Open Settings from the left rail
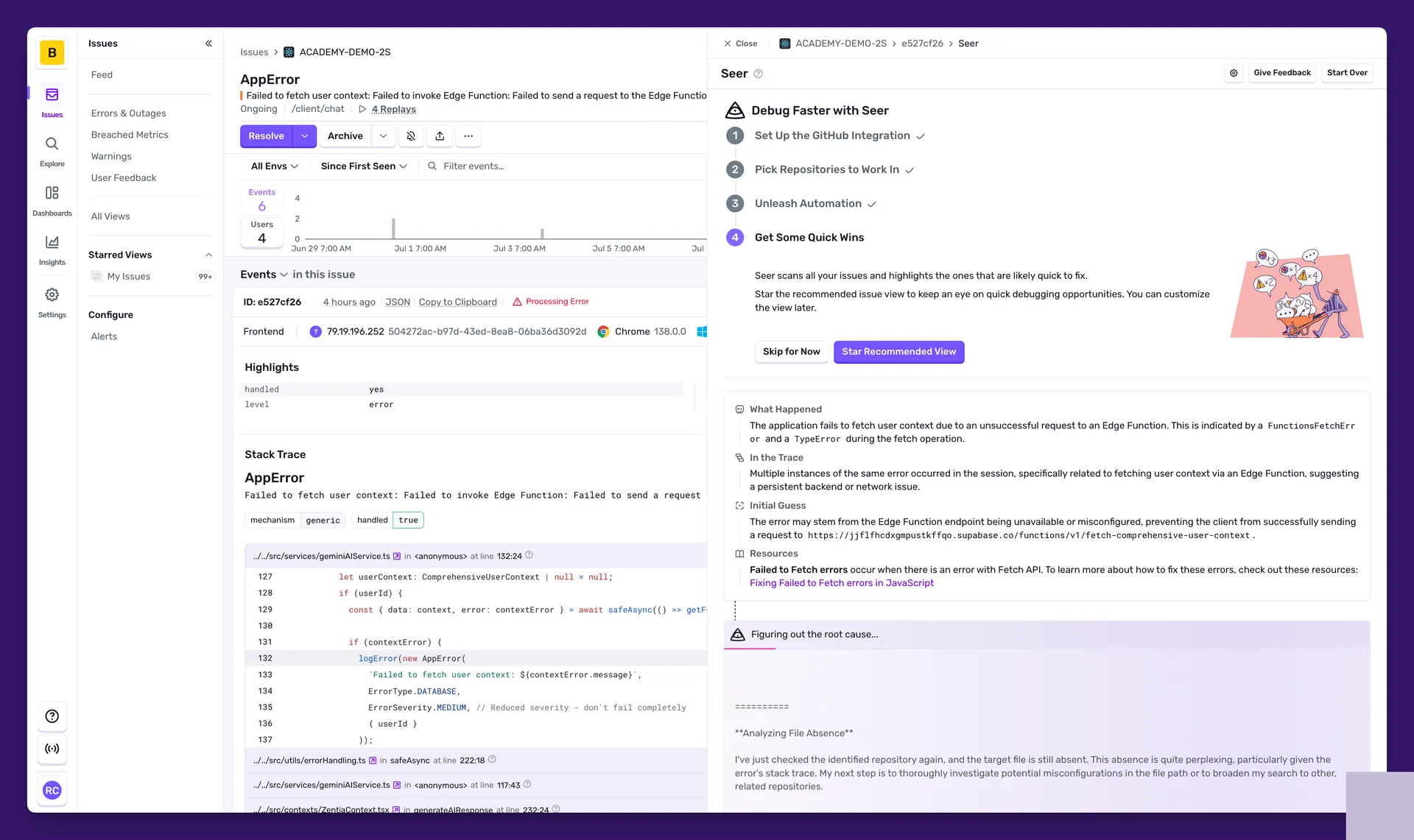Viewport: 1414px width, 840px height. [52, 301]
